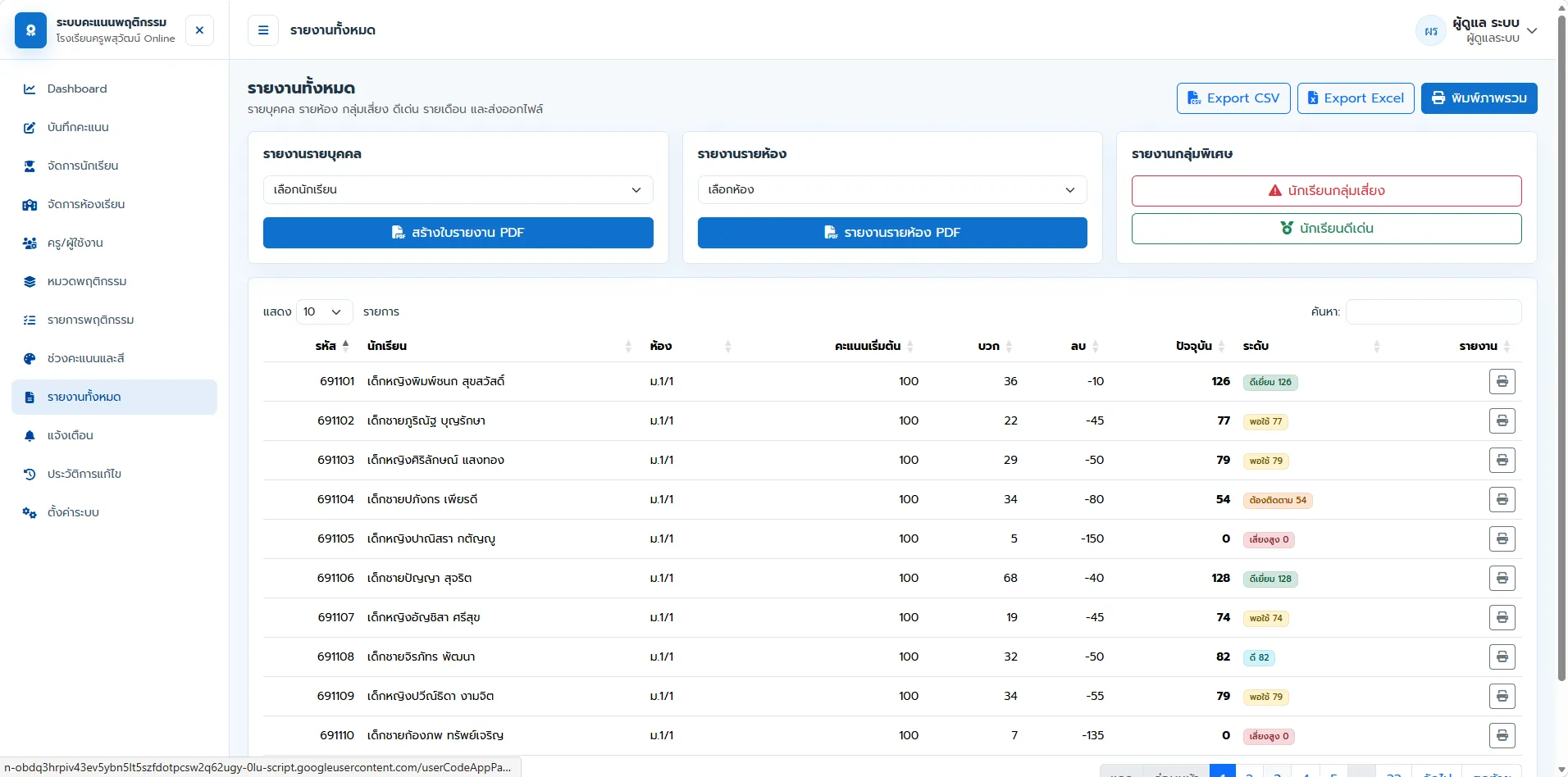Viewport: 1568px width, 777px height.
Task: Print report for student 691103
Action: click(x=1502, y=460)
